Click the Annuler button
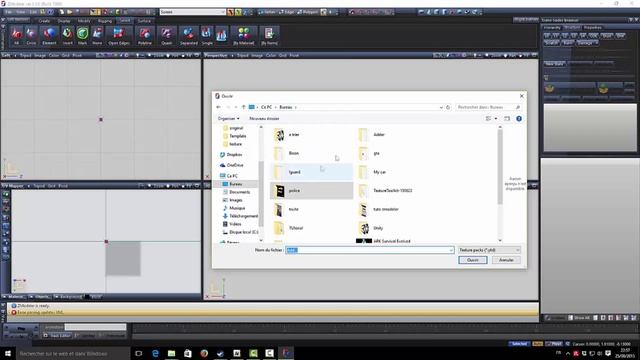This screenshot has width=640, height=360. click(506, 260)
